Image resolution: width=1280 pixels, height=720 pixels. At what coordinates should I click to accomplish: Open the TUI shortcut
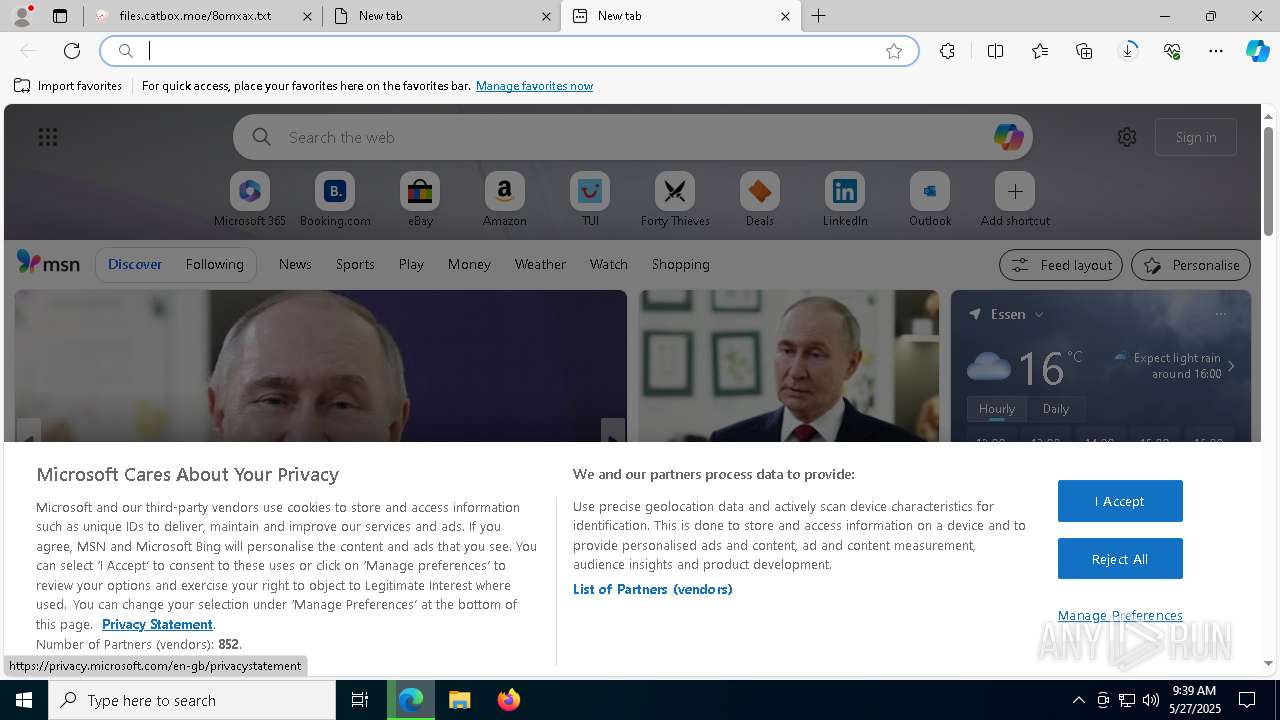[590, 200]
